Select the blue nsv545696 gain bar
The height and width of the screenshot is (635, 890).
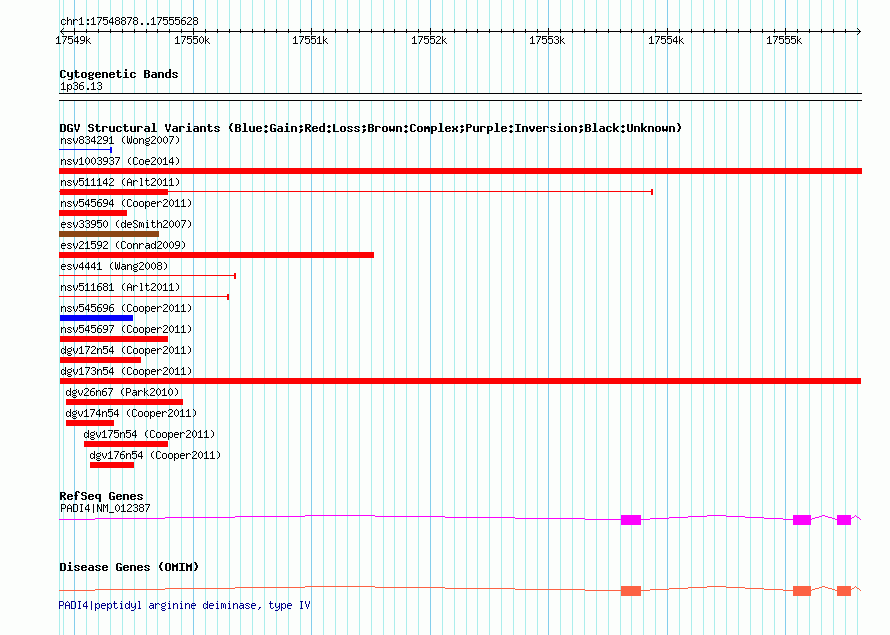pos(96,318)
